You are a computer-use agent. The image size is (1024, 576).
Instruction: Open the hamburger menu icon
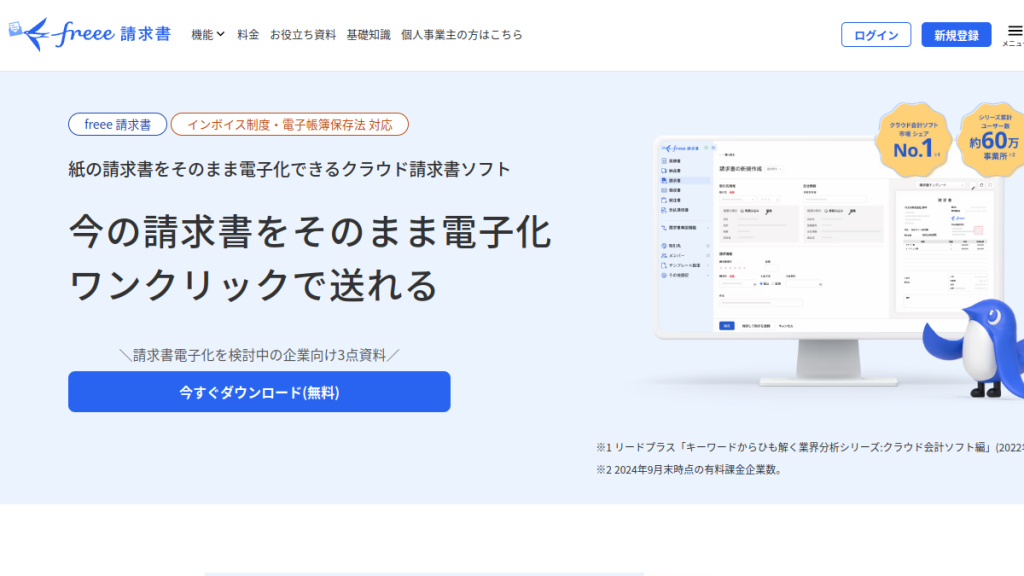1015,34
